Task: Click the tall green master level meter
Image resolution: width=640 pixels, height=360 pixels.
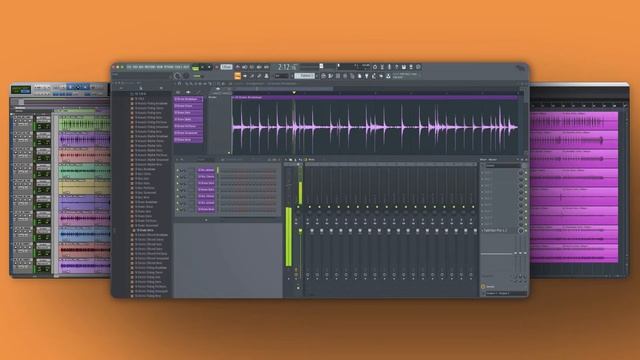Action: point(289,237)
